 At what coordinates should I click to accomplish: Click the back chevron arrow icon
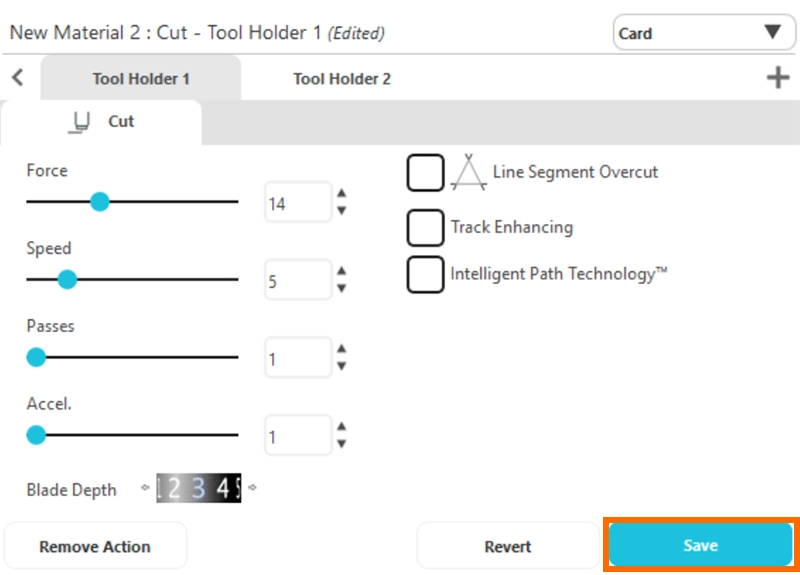click(x=17, y=78)
